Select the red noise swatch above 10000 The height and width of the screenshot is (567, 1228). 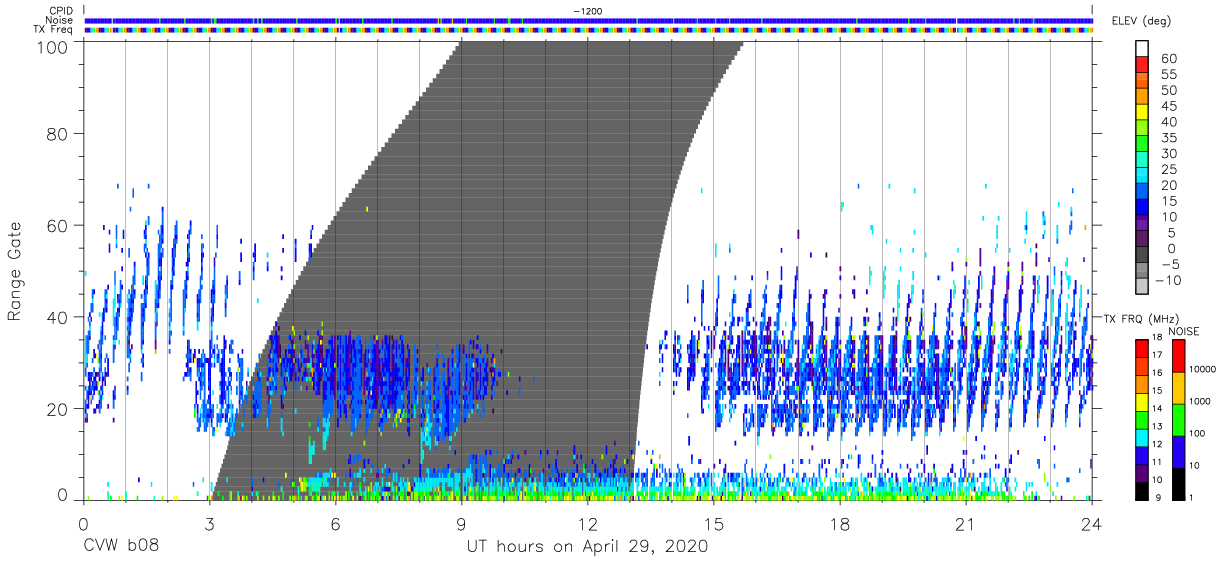pos(1178,355)
